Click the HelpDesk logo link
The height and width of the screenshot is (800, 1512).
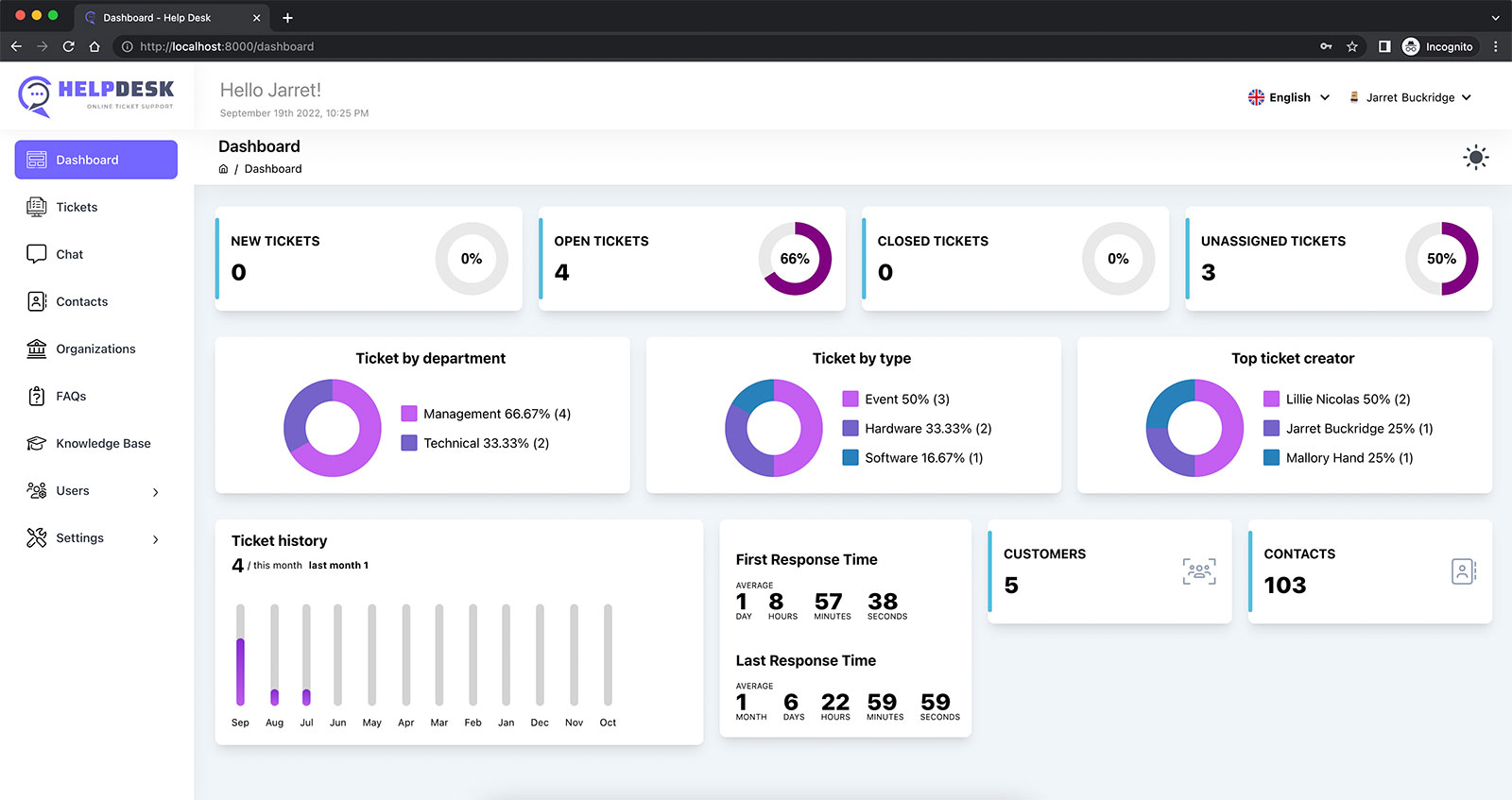coord(96,96)
